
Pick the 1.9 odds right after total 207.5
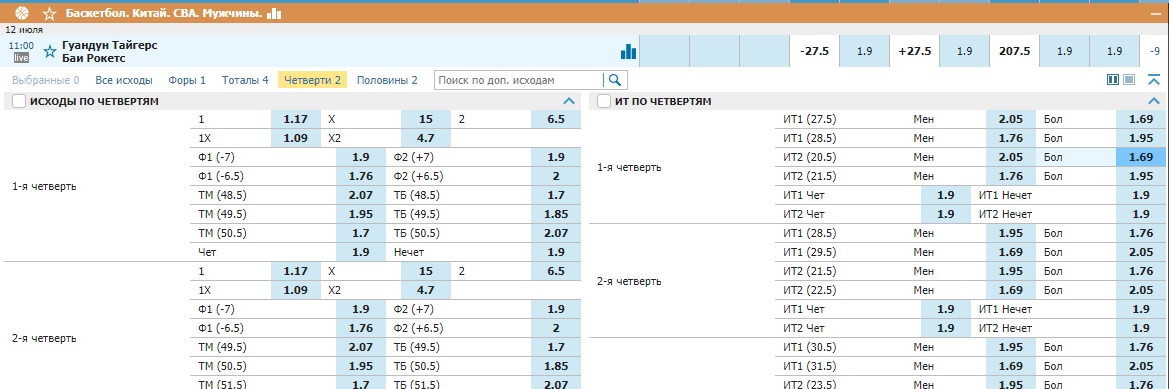pos(1064,51)
